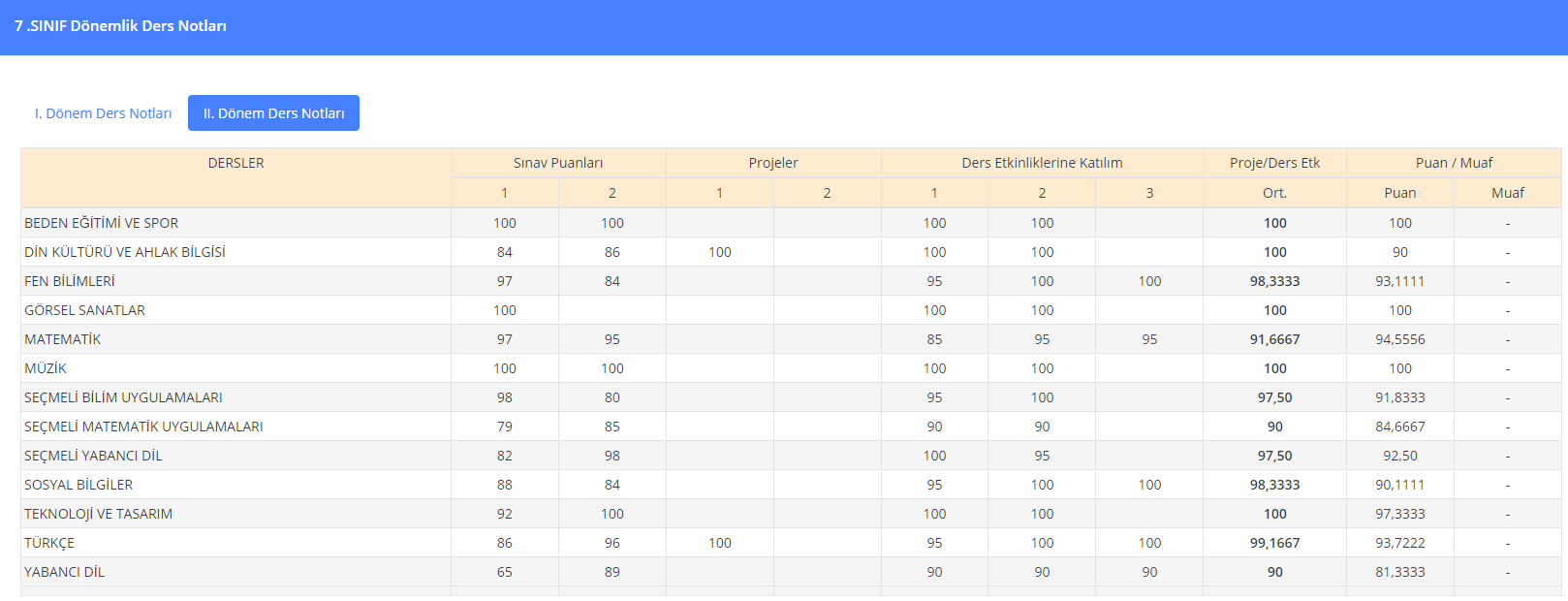Screen dimensions: 1568x601
Task: Click DİN KÜLTÜRÜ project score 100
Action: tap(720, 252)
